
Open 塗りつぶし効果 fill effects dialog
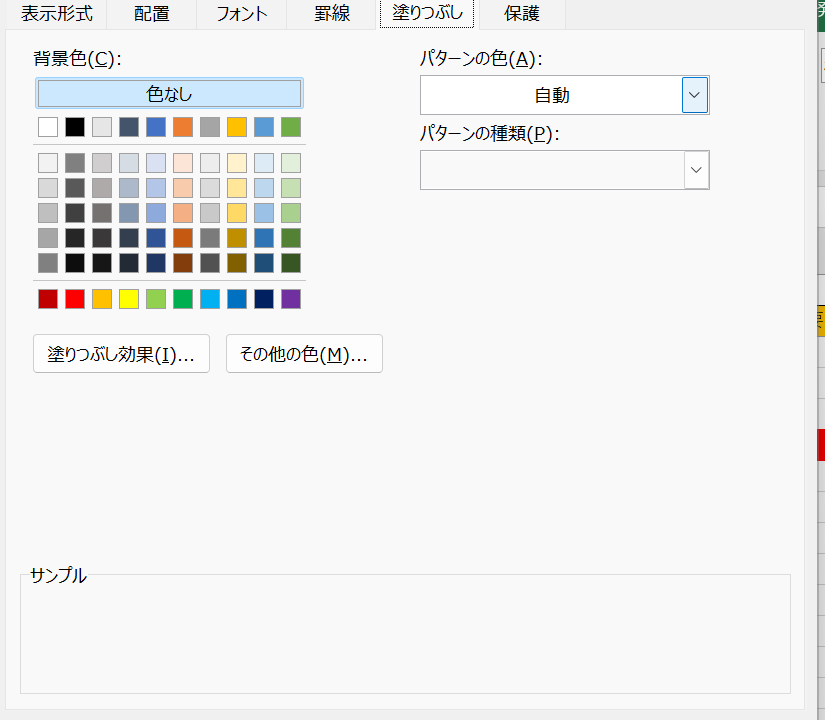point(121,354)
